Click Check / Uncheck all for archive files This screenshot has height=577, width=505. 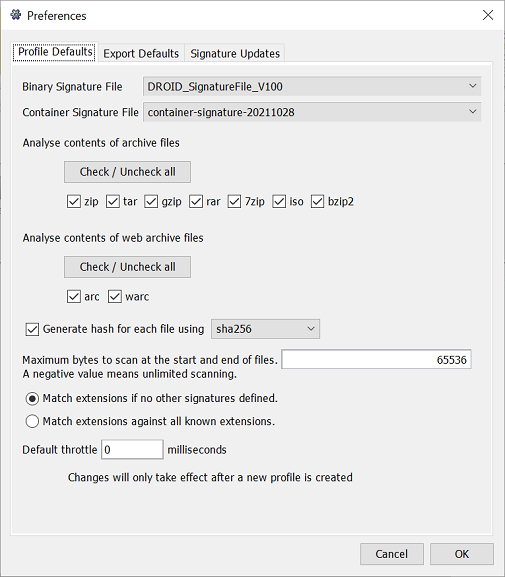pos(127,172)
